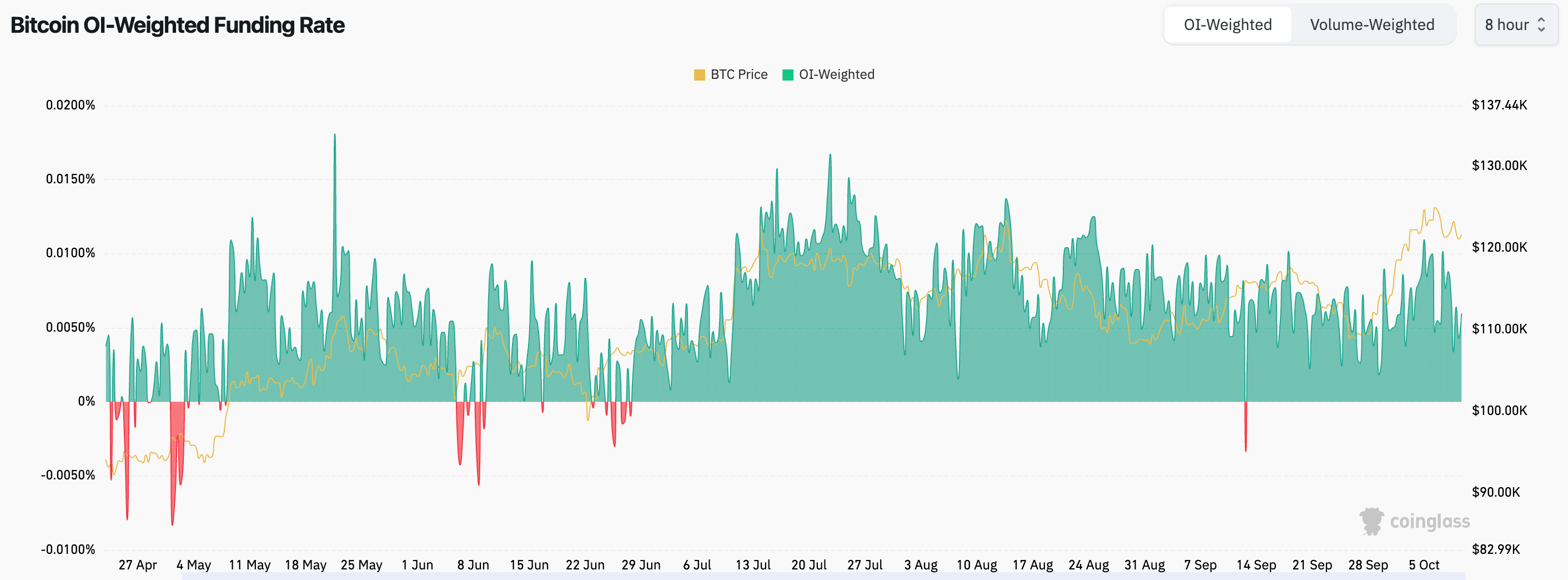1568x580 pixels.
Task: Open the 8 hour interval dropdown
Action: point(1515,25)
